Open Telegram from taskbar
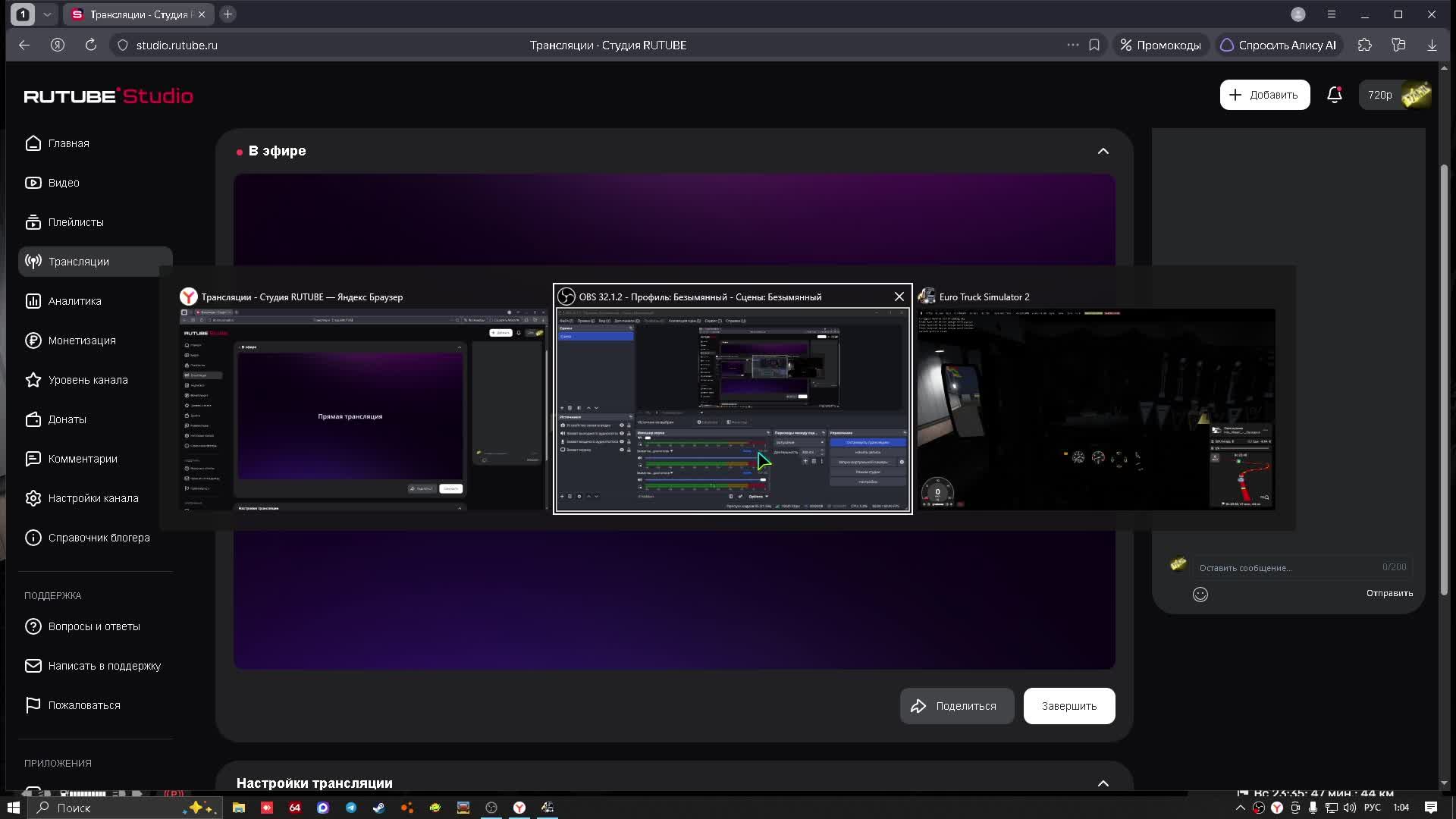Viewport: 1456px width, 819px height. (x=351, y=808)
